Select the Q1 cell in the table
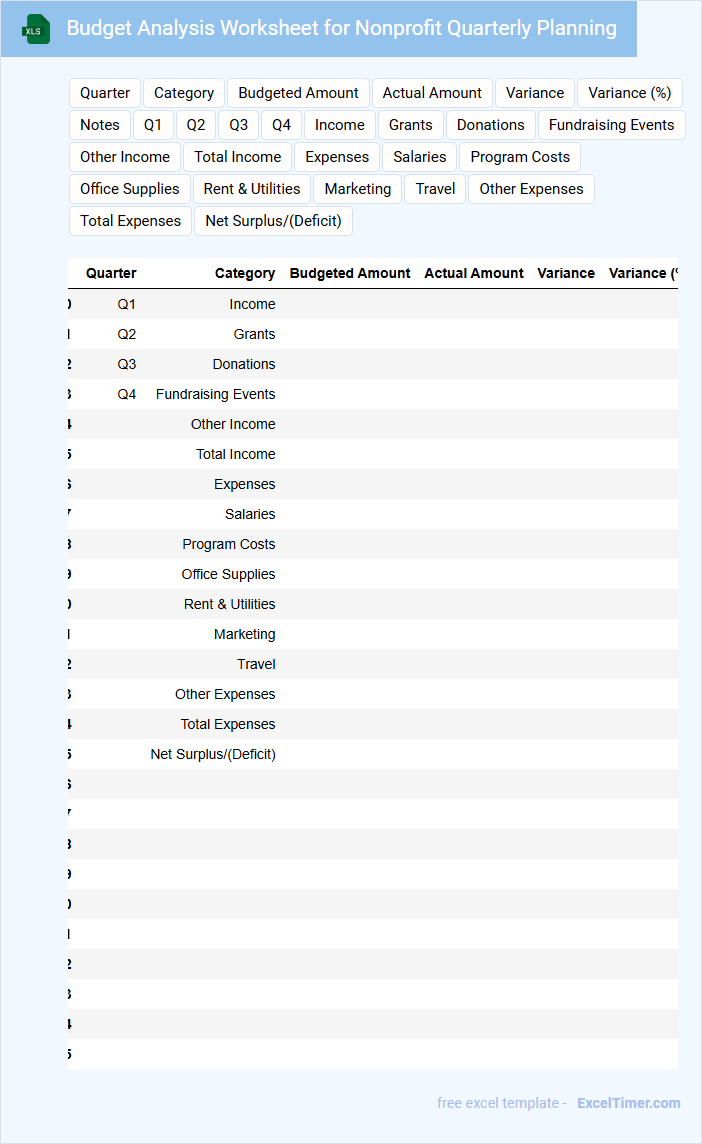 coord(127,304)
